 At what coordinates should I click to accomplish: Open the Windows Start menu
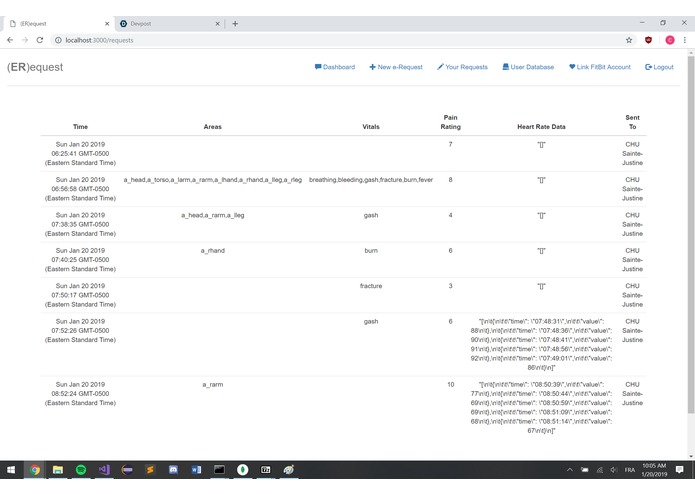point(11,470)
